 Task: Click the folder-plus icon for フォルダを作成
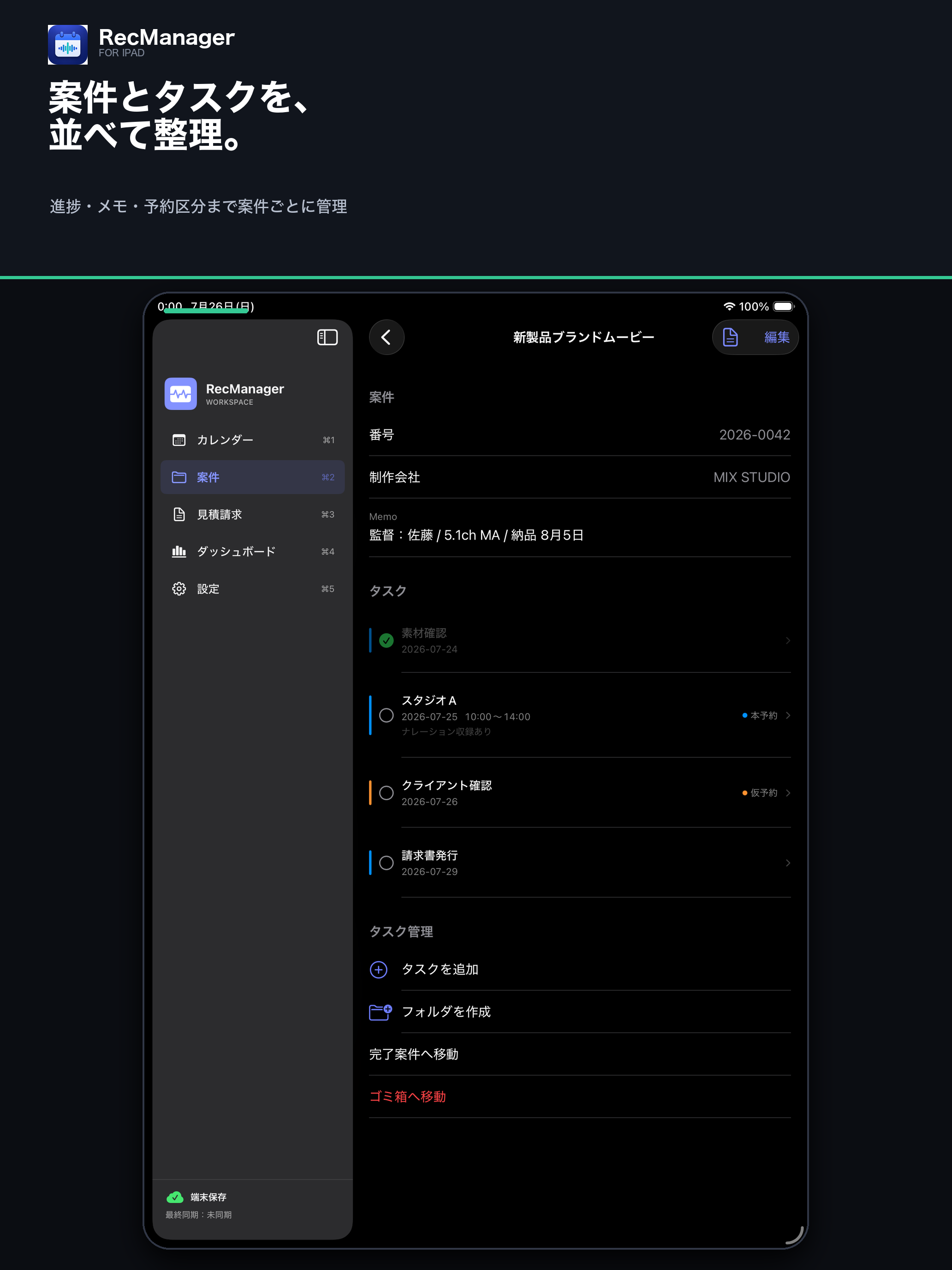coord(381,1012)
